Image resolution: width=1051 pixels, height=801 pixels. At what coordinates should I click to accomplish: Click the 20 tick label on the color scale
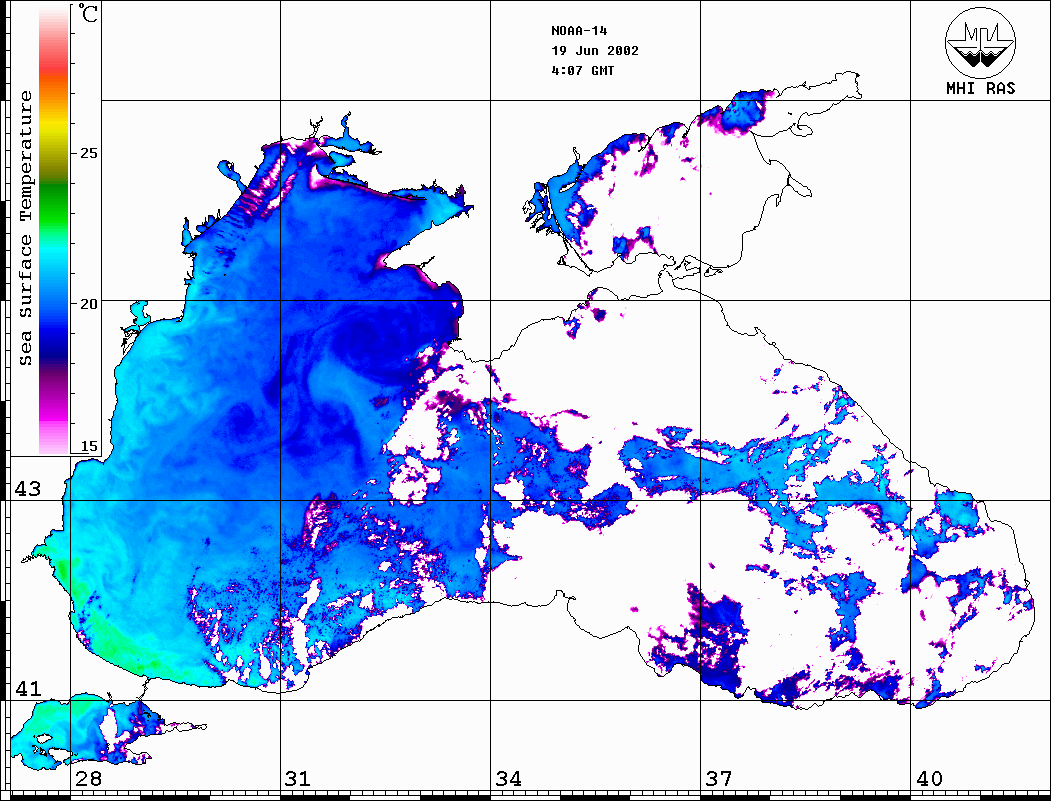(x=88, y=304)
